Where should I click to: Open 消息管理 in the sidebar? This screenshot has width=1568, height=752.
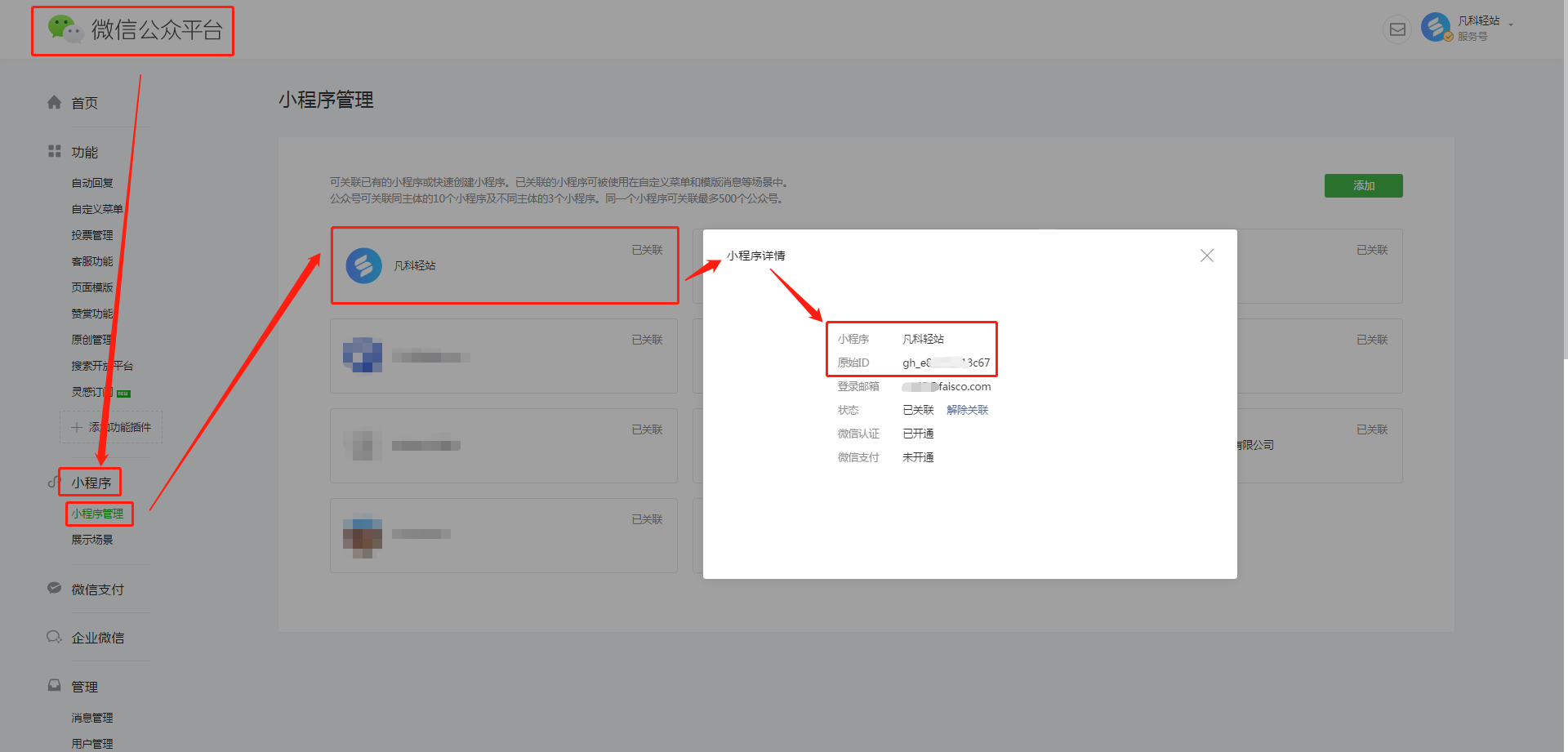tap(92, 718)
